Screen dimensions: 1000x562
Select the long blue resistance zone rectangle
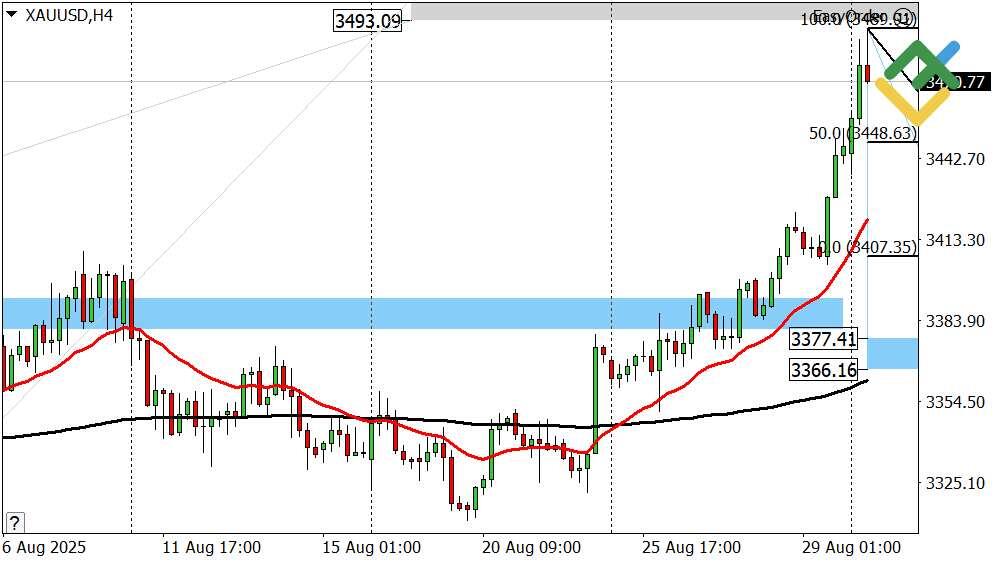click(420, 312)
